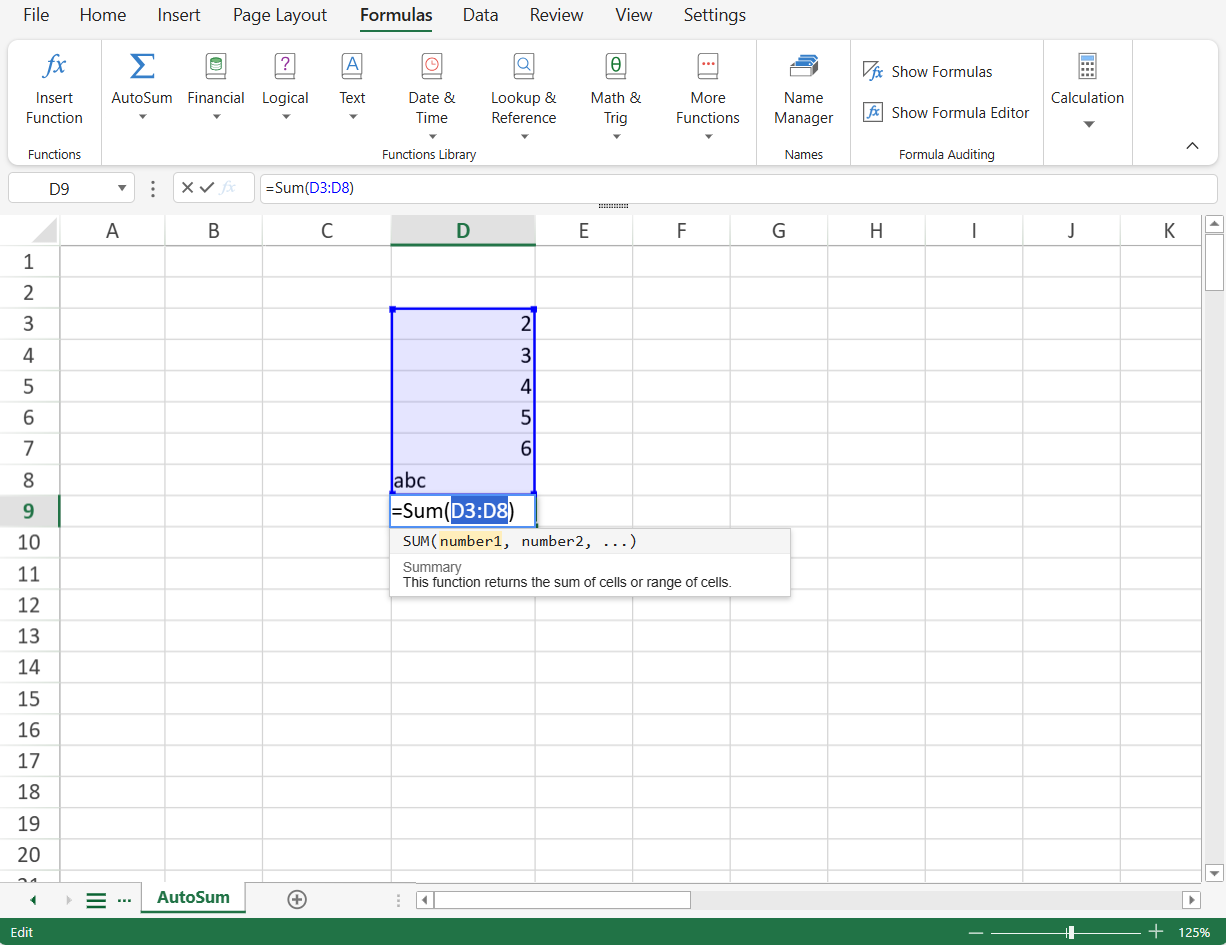Open the Logical functions icon
Viewport: 1226px width, 945px height.
click(x=285, y=67)
